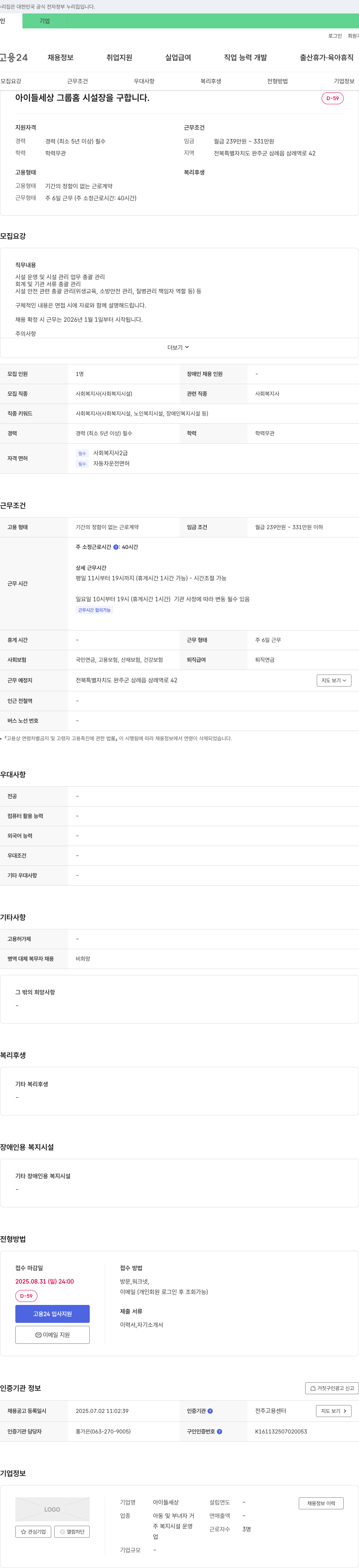Click the D-59 badge beside the title

click(332, 98)
